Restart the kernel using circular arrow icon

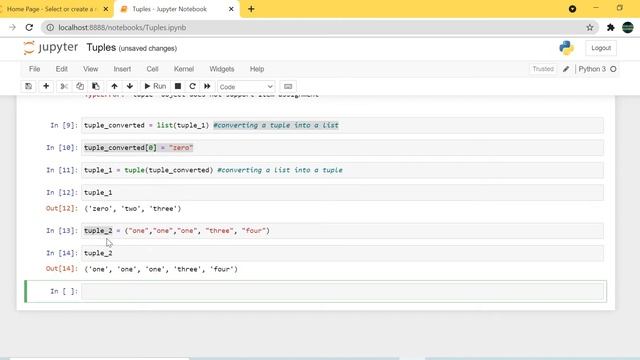click(193, 86)
